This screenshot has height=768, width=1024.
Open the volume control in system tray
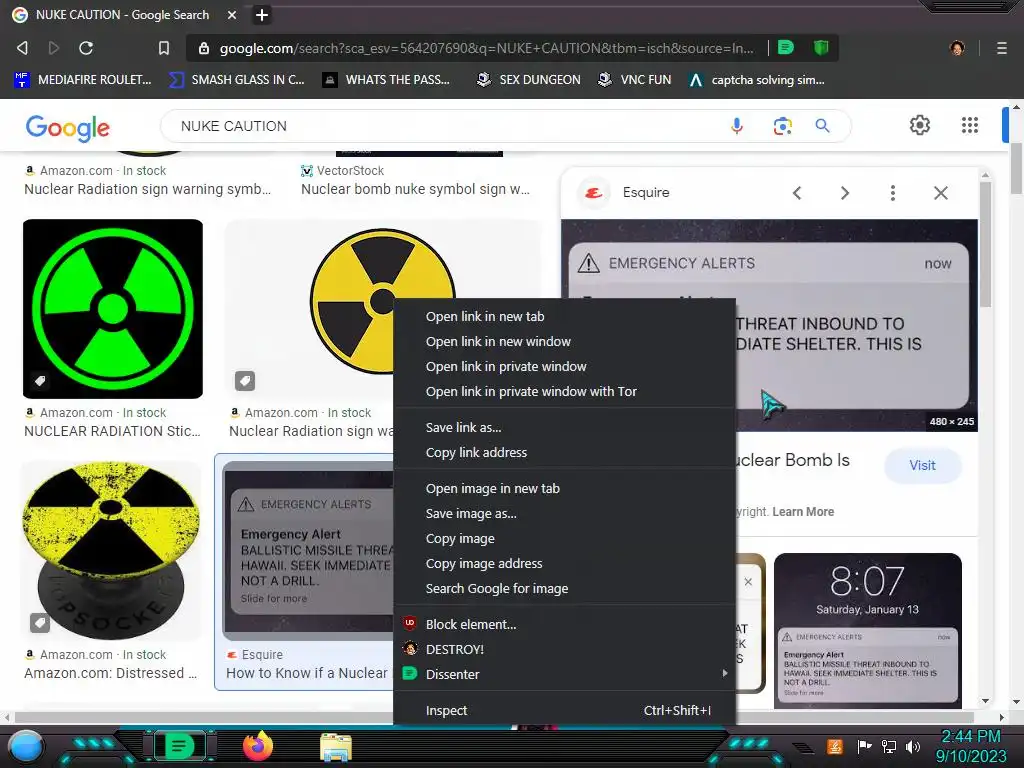(x=913, y=746)
